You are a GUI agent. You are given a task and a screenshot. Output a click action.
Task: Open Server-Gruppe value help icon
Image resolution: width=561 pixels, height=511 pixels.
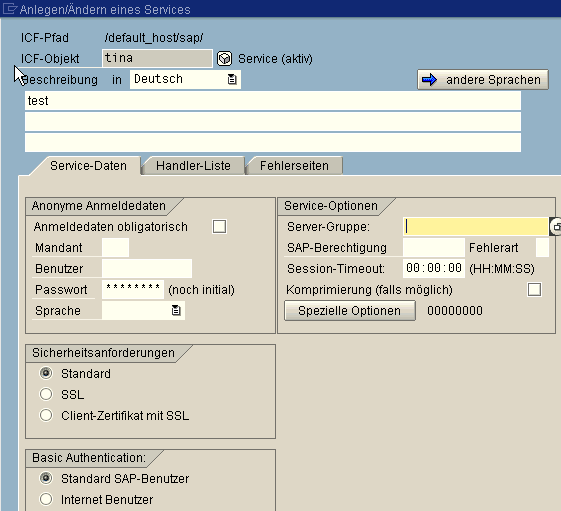556,227
